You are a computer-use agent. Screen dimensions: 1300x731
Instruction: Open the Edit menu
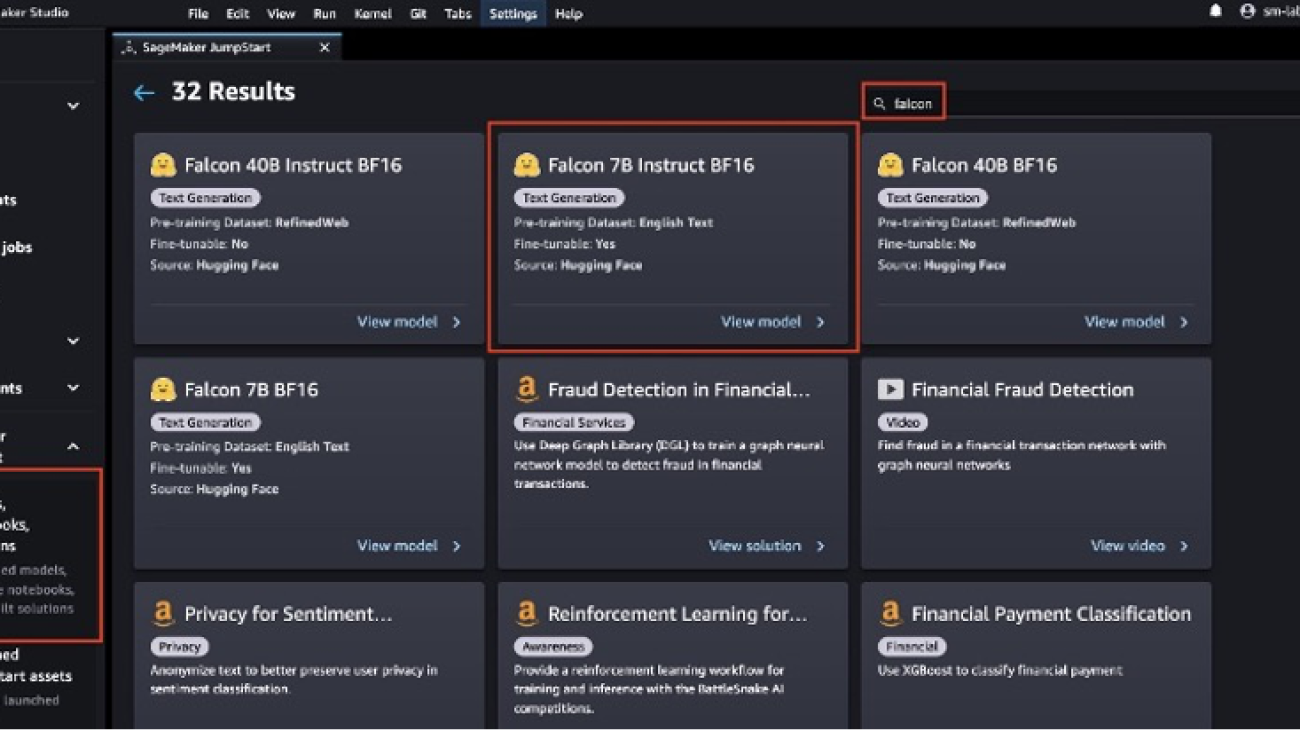pos(237,14)
